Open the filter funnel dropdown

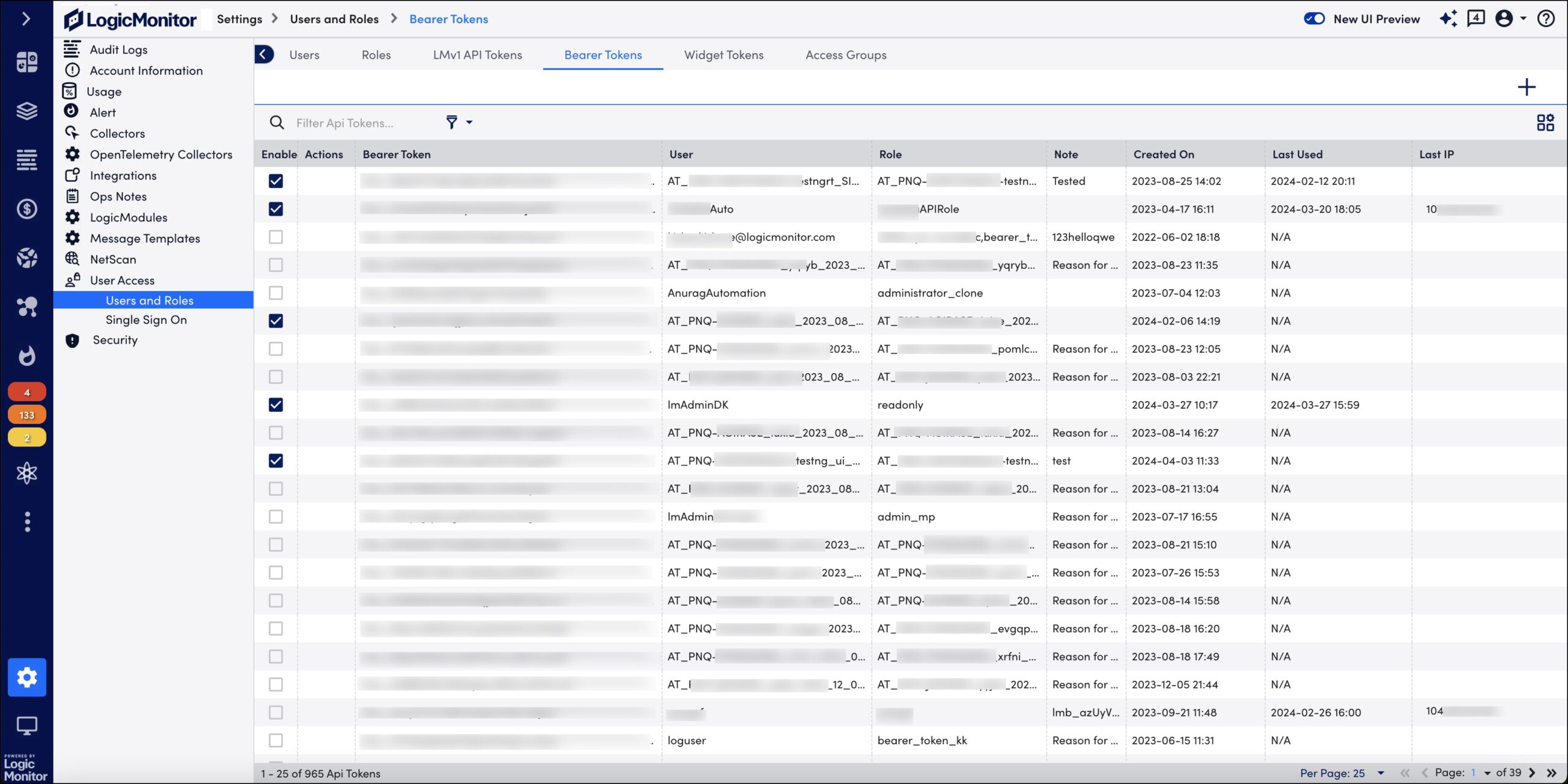coord(458,123)
